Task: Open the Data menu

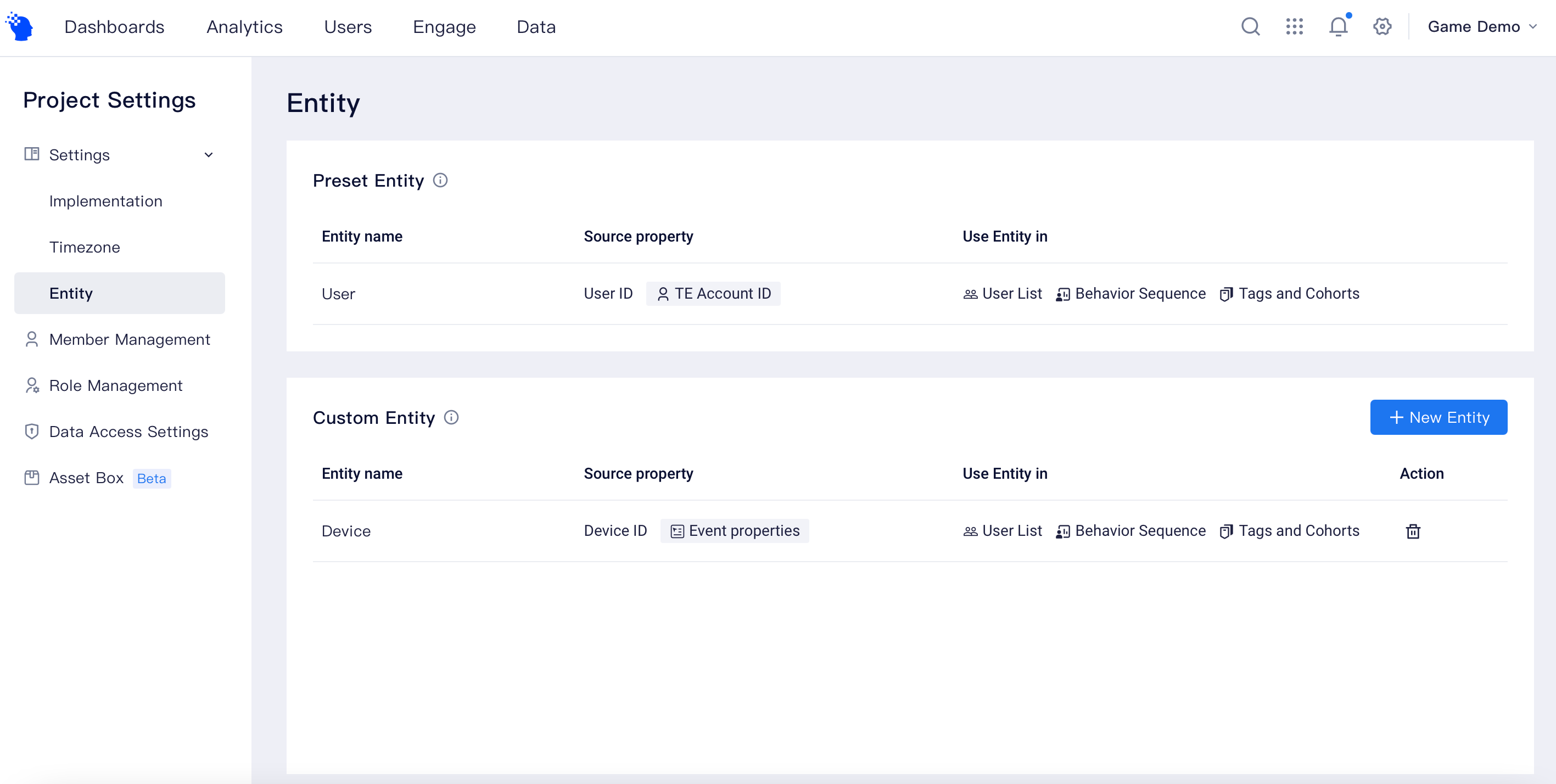Action: click(x=536, y=26)
